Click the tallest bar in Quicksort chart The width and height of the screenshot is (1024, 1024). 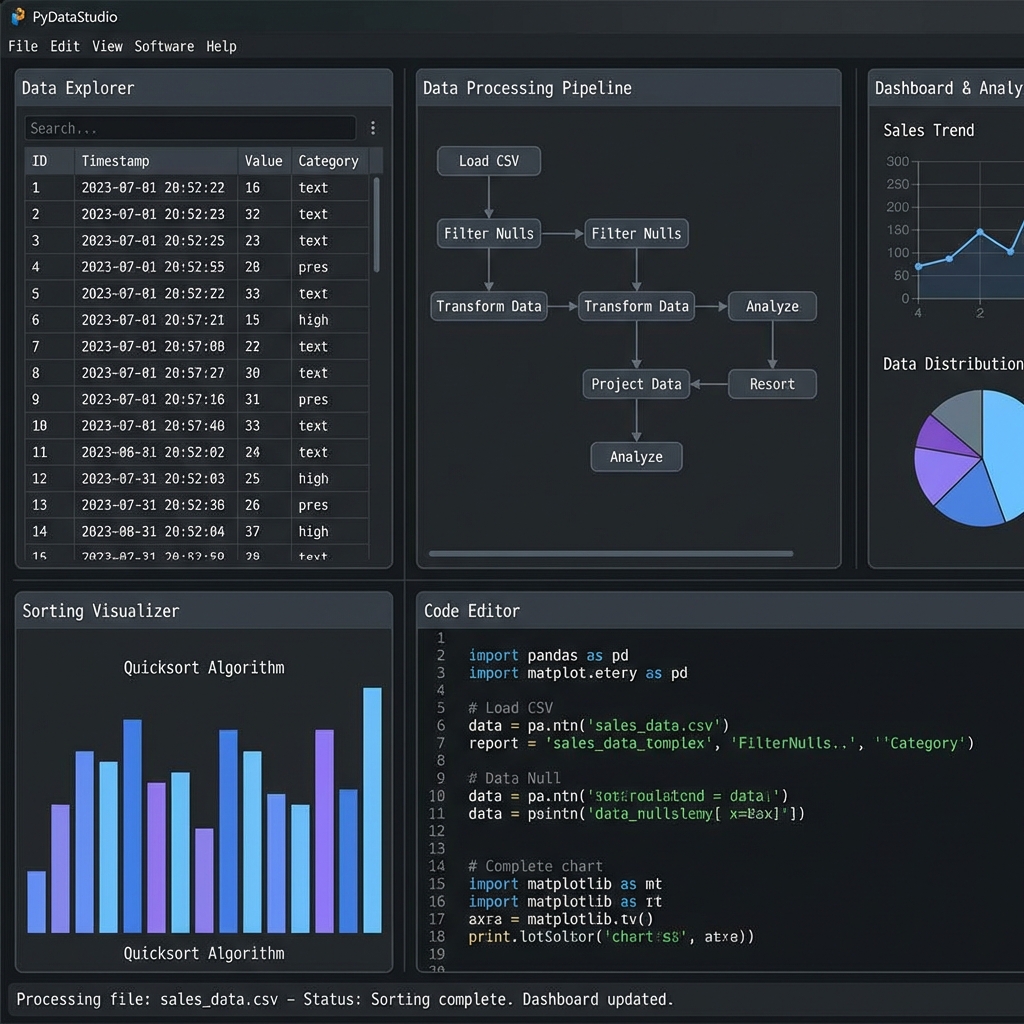pos(372,810)
